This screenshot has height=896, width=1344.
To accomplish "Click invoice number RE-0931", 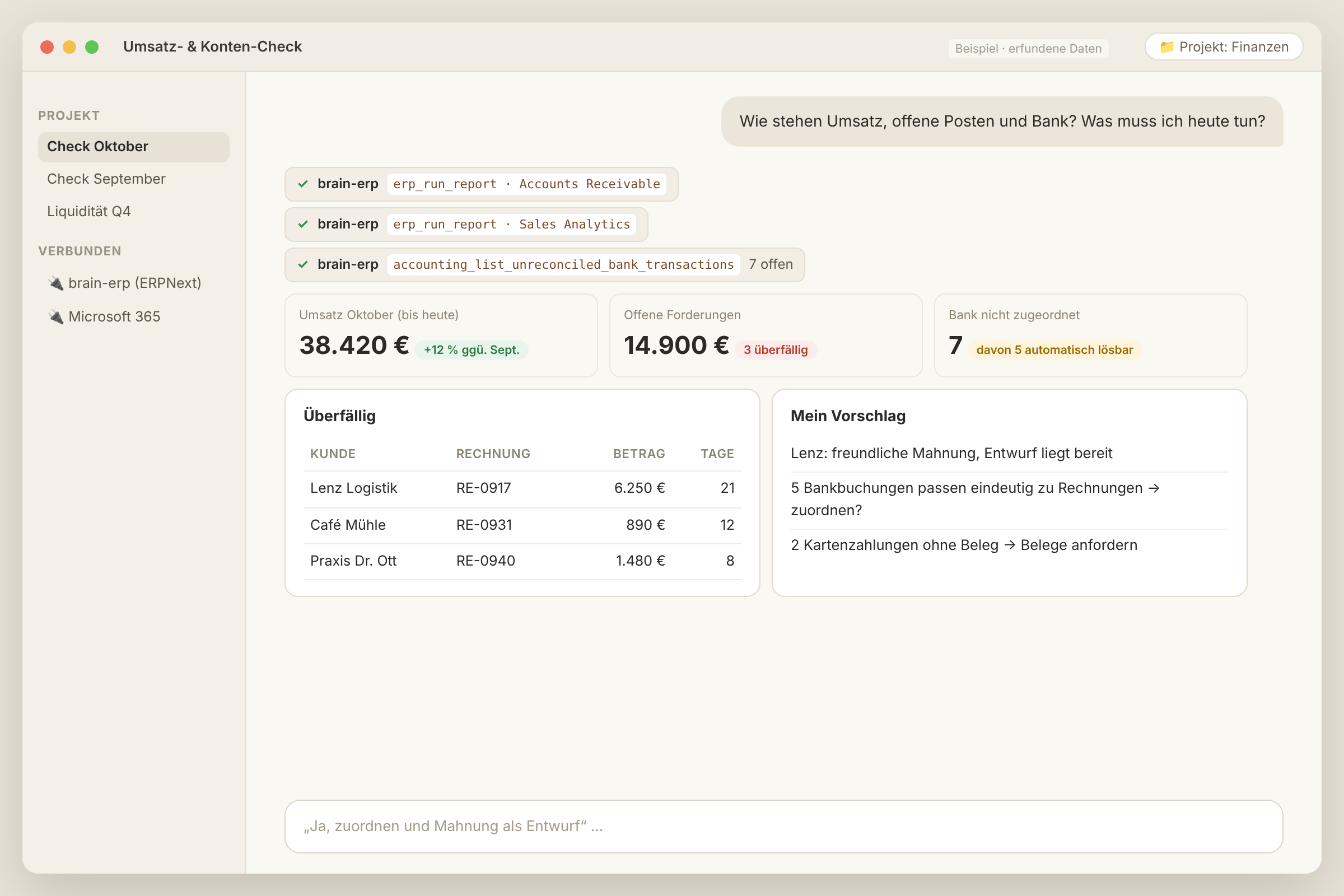I will click(484, 525).
